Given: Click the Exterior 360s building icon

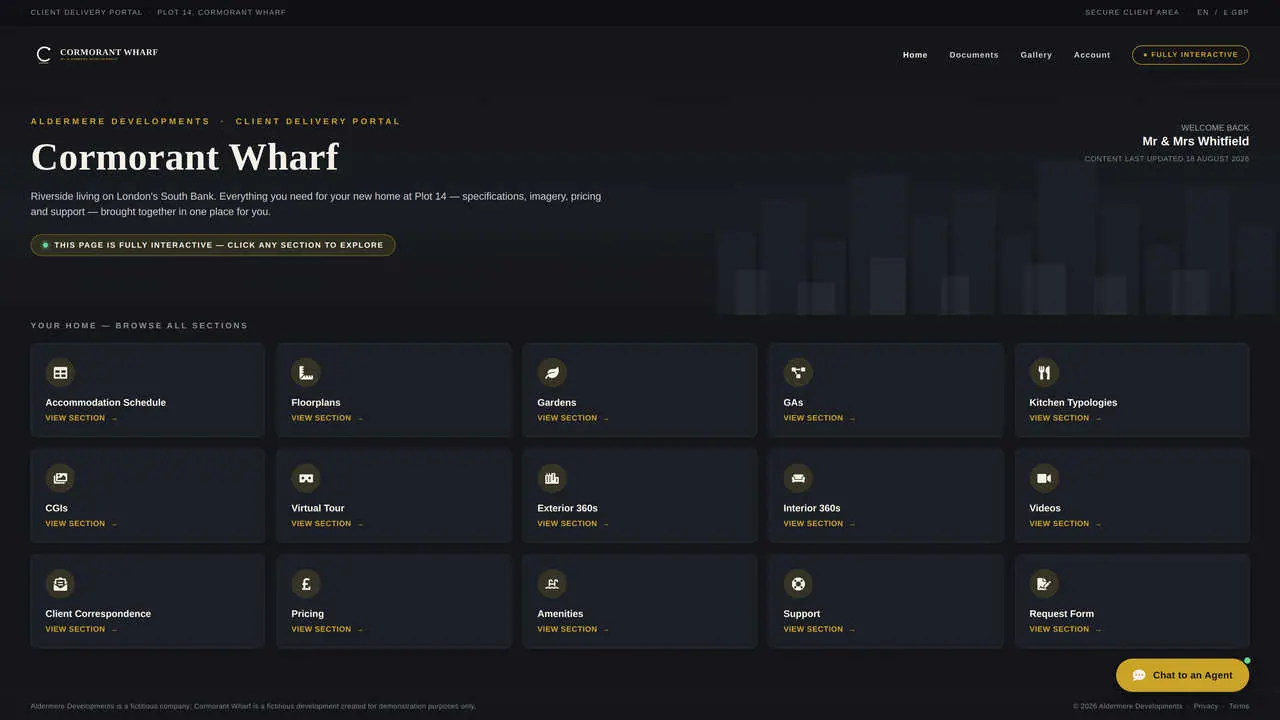Looking at the screenshot, I should (x=552, y=478).
